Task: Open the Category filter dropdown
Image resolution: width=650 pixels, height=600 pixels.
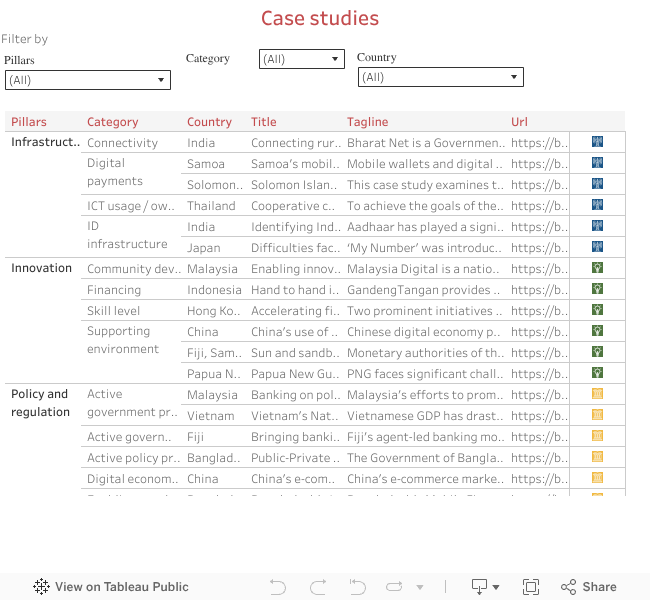Action: tap(301, 59)
